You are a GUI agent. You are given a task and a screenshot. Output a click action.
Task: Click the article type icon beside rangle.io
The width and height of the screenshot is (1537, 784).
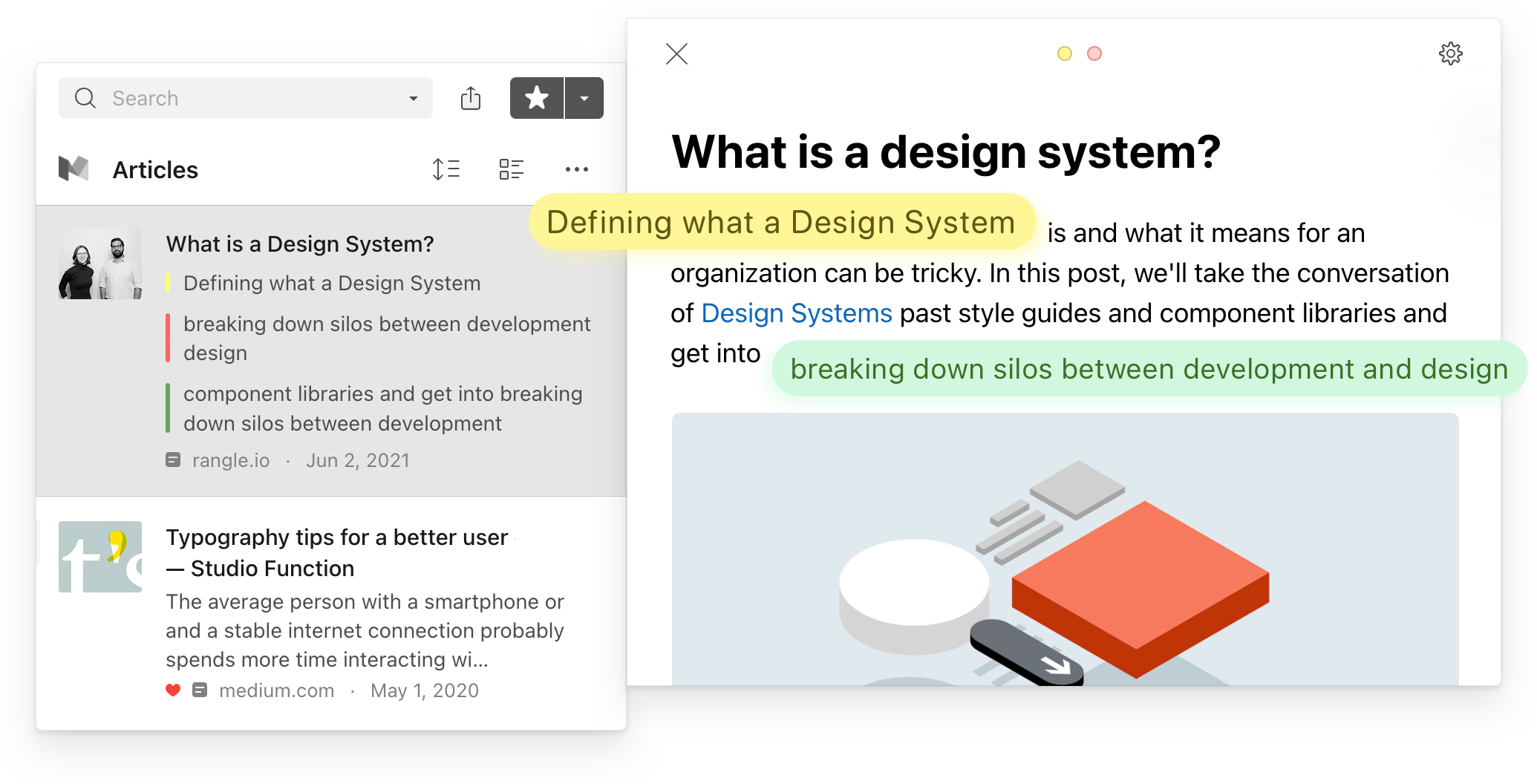pyautogui.click(x=173, y=460)
